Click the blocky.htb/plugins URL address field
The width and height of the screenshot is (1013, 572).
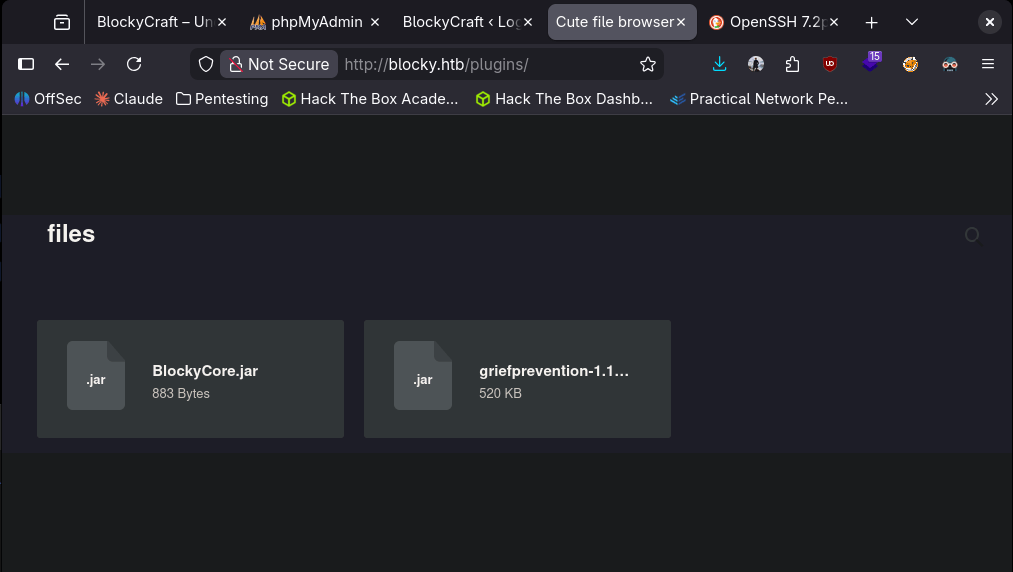pyautogui.click(x=480, y=64)
